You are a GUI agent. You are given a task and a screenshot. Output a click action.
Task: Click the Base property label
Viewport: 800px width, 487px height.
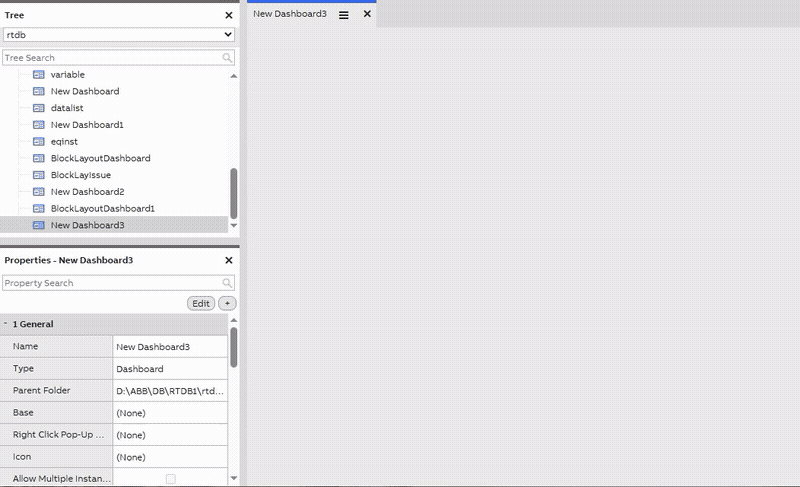tap(23, 413)
